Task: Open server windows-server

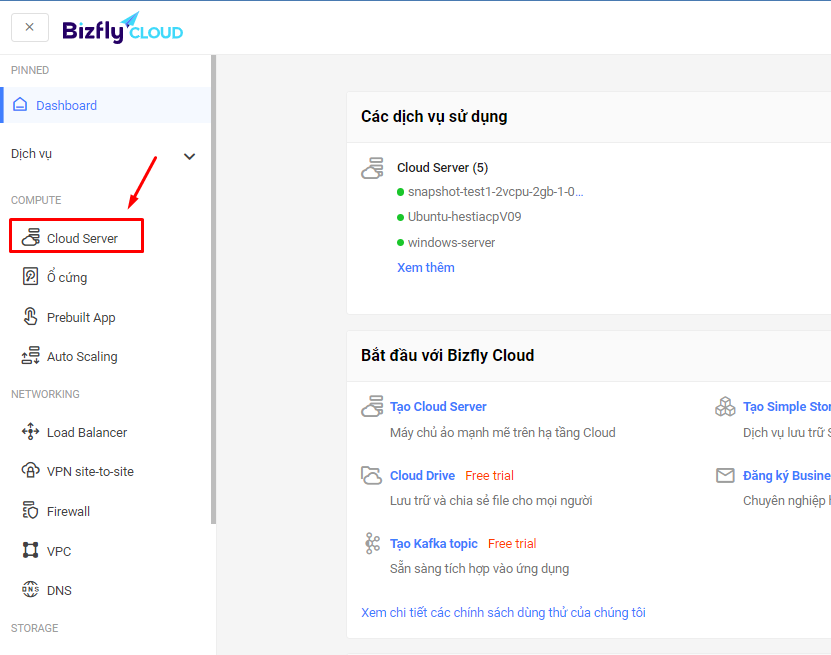Action: point(451,243)
